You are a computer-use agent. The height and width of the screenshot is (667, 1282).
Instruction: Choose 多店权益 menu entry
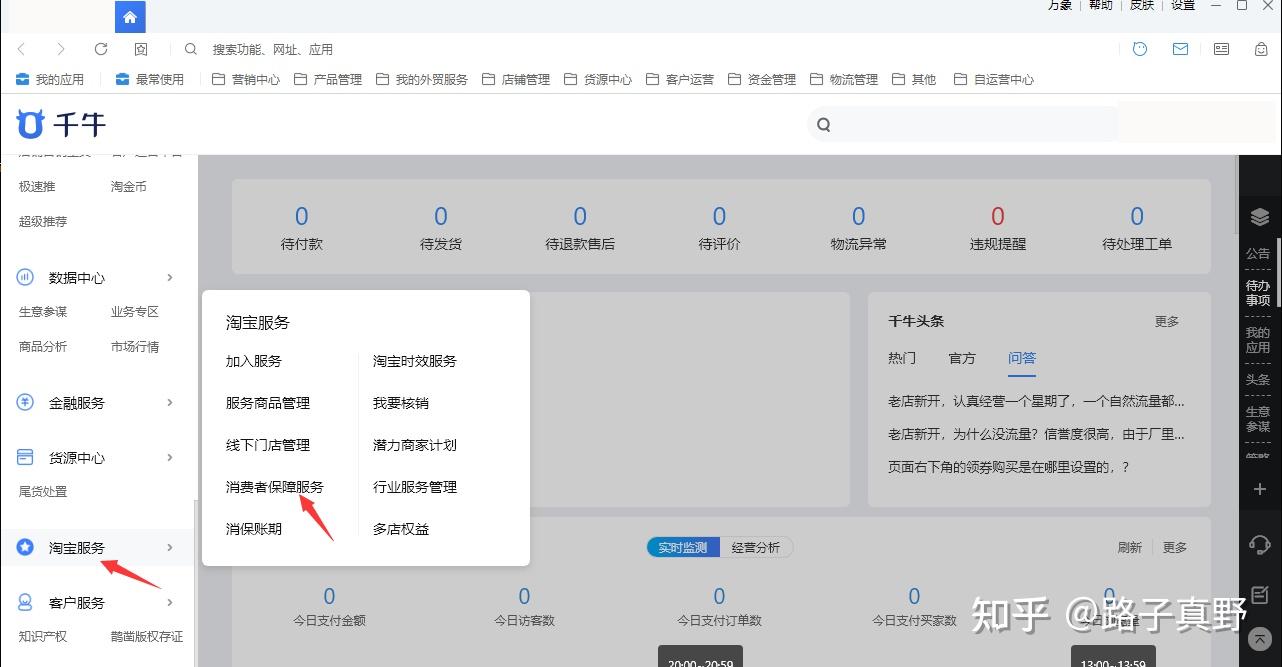[401, 529]
